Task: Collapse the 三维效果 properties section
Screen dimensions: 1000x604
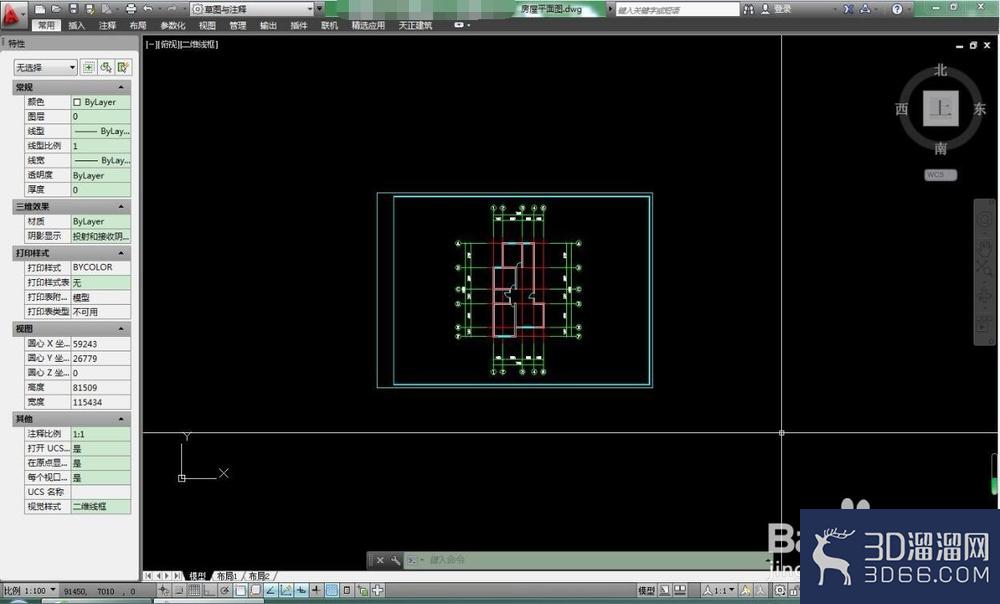Action: click(x=121, y=207)
